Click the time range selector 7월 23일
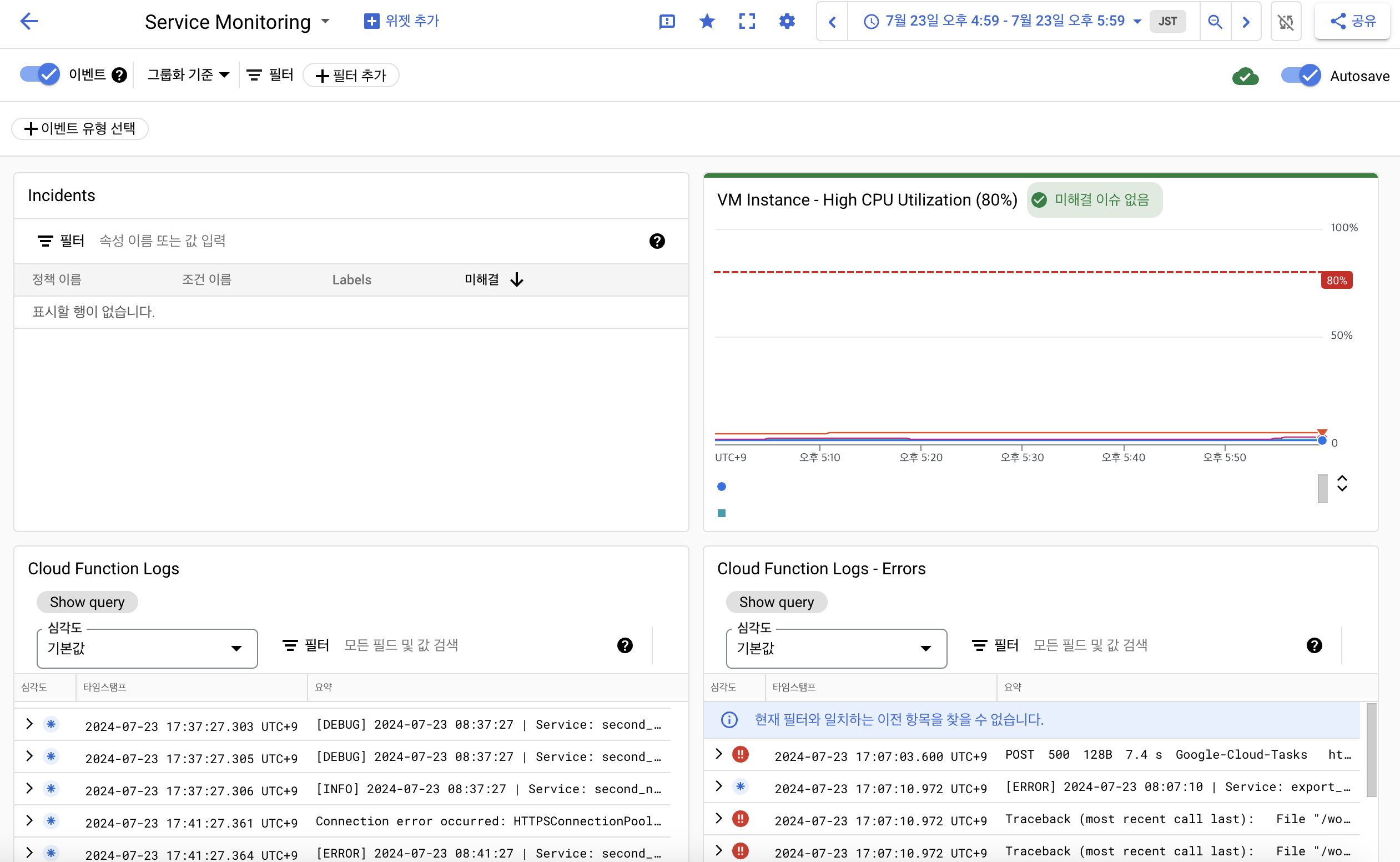Image resolution: width=1400 pixels, height=862 pixels. [1000, 21]
